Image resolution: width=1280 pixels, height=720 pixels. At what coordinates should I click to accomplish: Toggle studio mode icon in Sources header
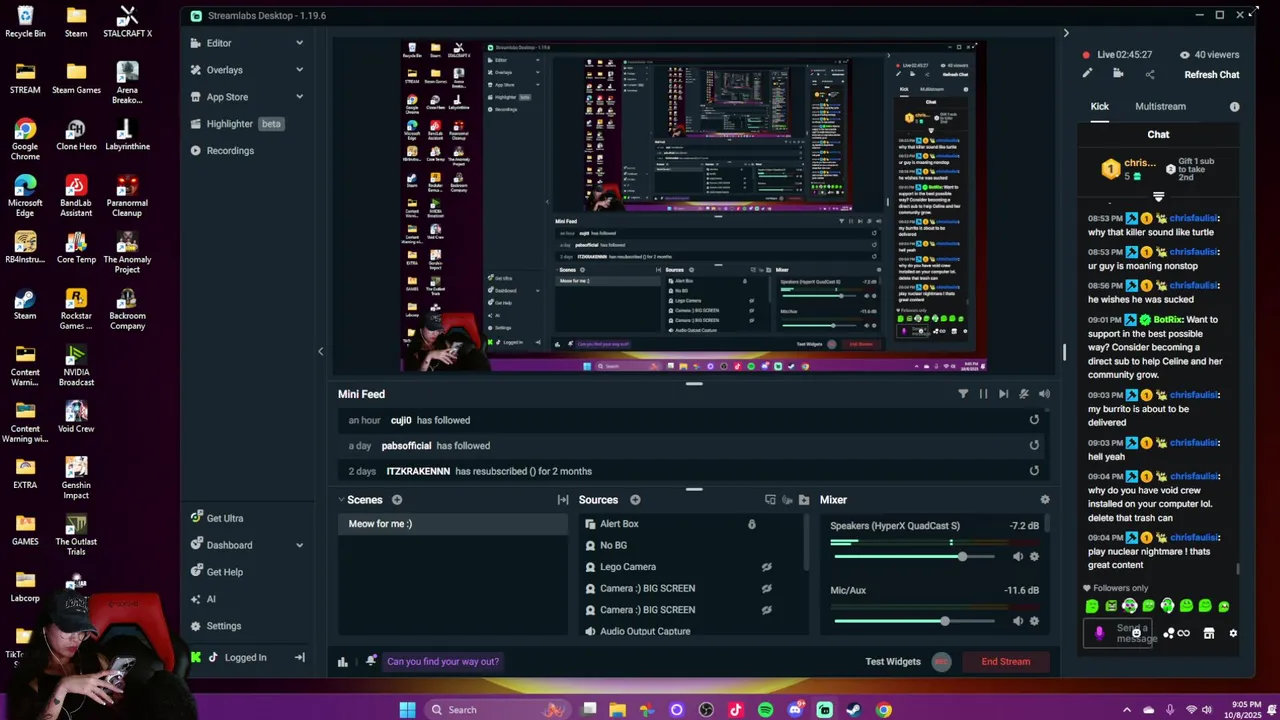(x=770, y=500)
